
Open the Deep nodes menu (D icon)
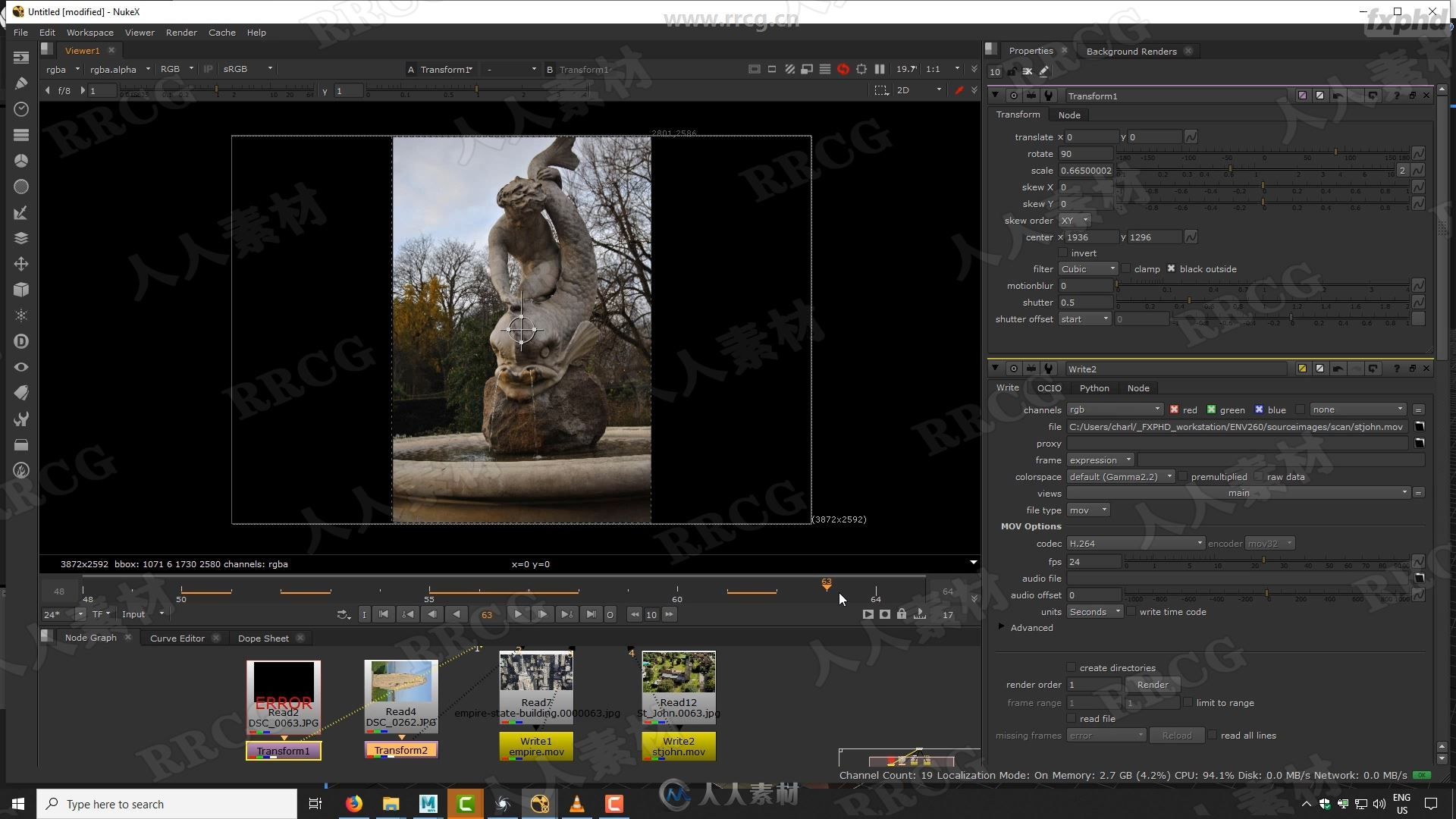click(21, 341)
